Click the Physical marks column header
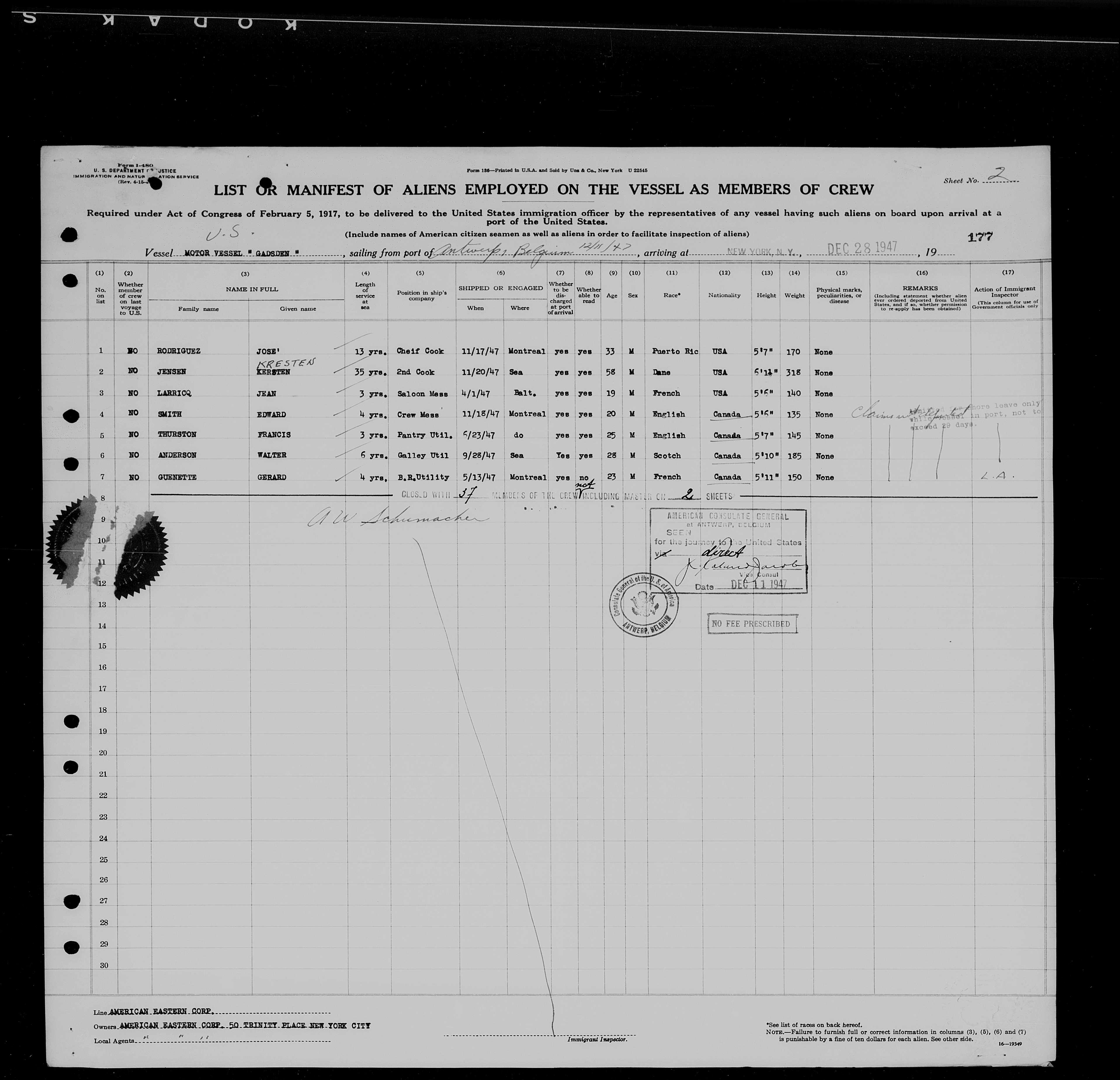The width and height of the screenshot is (1120, 1080). (x=839, y=296)
